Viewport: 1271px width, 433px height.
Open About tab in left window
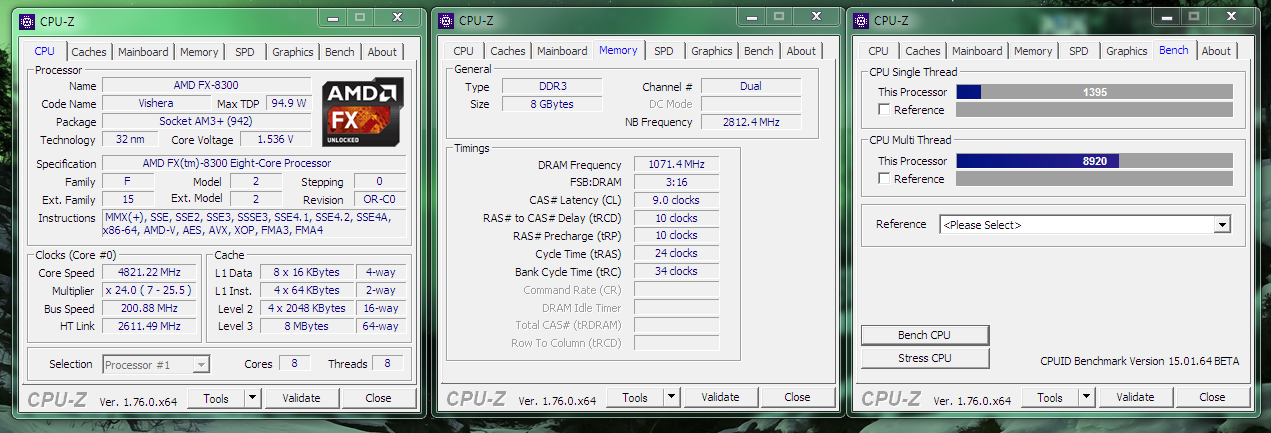tap(382, 52)
